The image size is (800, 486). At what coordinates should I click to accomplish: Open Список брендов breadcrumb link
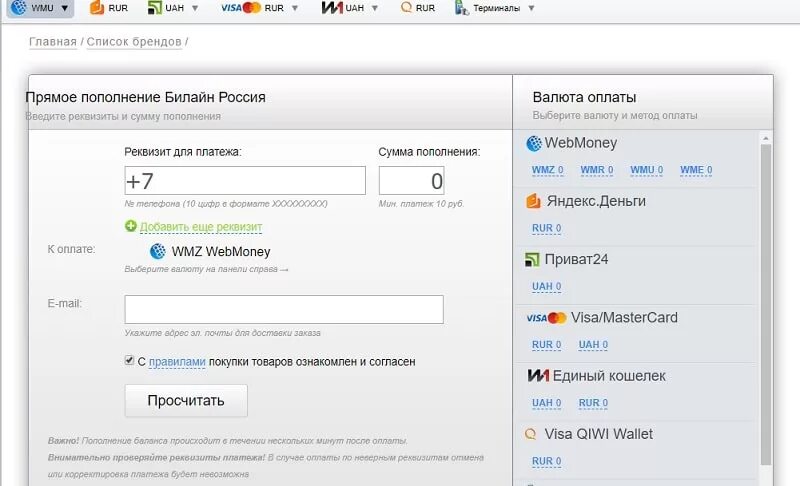pos(134,42)
